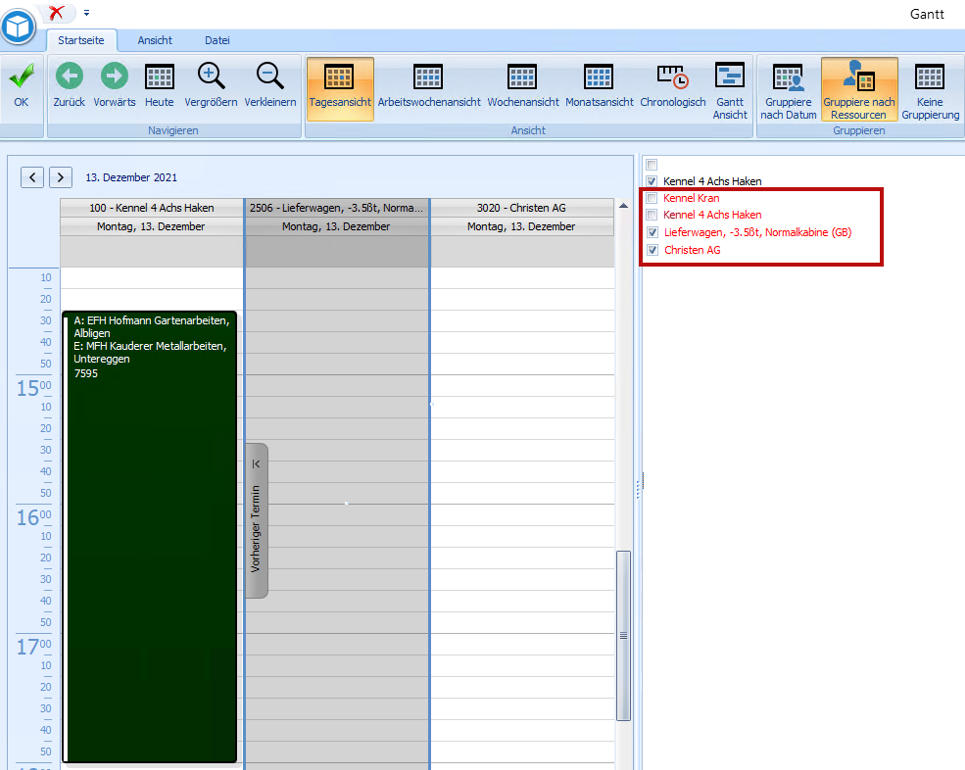Open the Ansicht ribbon tab
Image resolution: width=965 pixels, height=770 pixels.
pyautogui.click(x=155, y=40)
